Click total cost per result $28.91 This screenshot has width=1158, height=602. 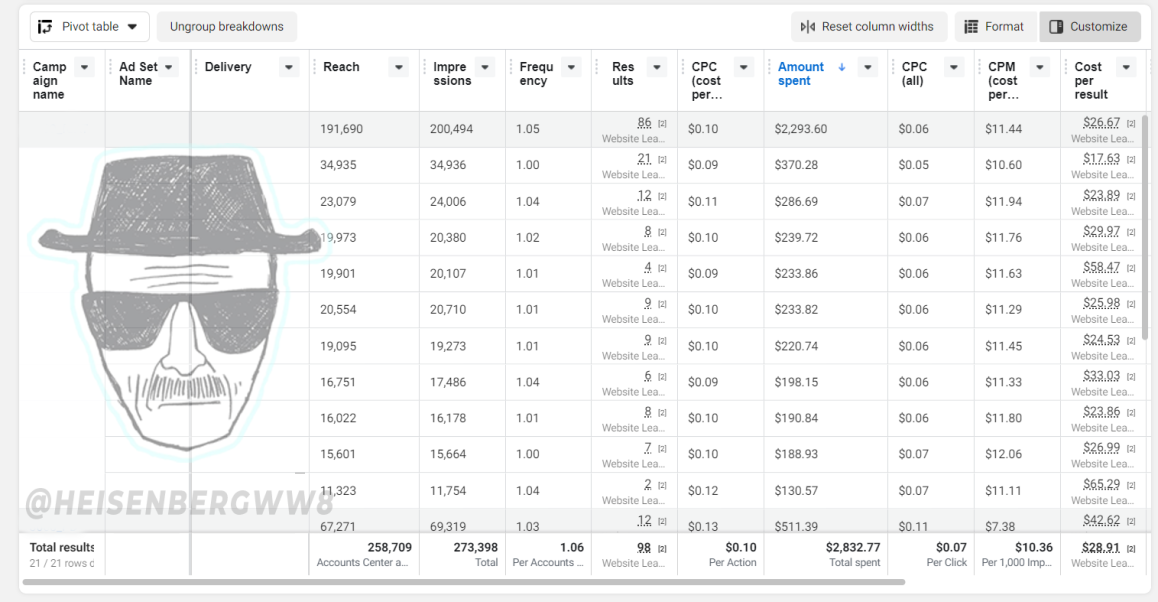click(x=1100, y=548)
